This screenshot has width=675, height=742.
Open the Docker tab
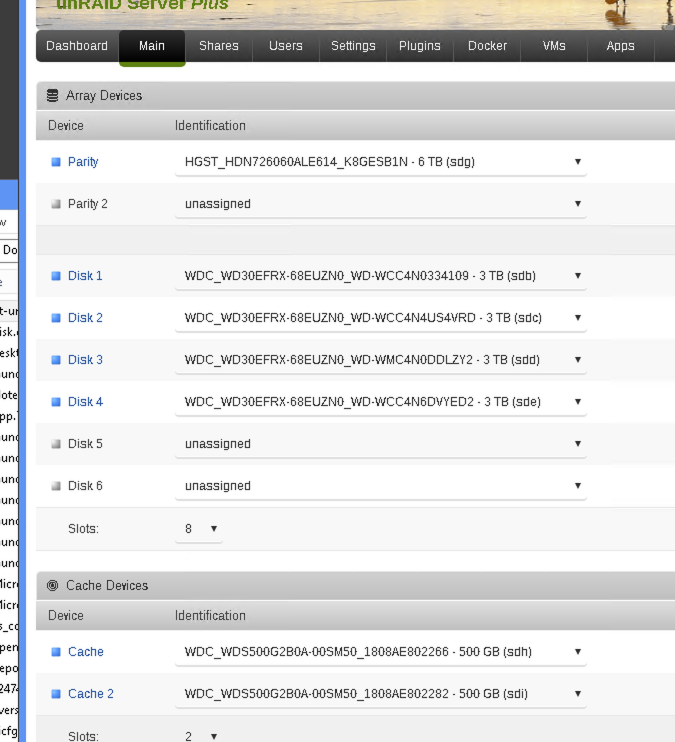(487, 46)
